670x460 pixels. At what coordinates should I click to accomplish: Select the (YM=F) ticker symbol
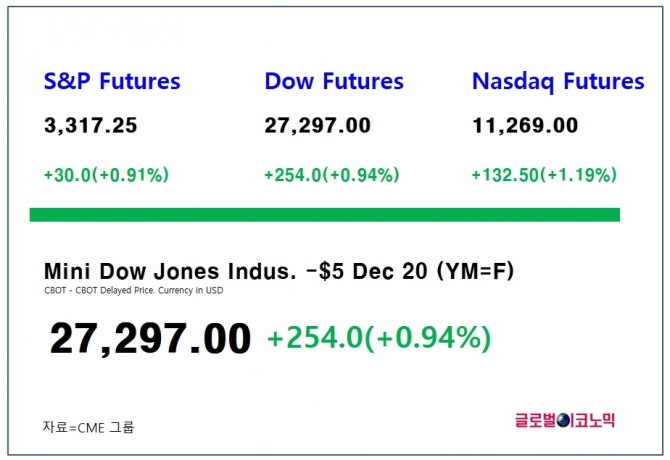click(x=468, y=271)
